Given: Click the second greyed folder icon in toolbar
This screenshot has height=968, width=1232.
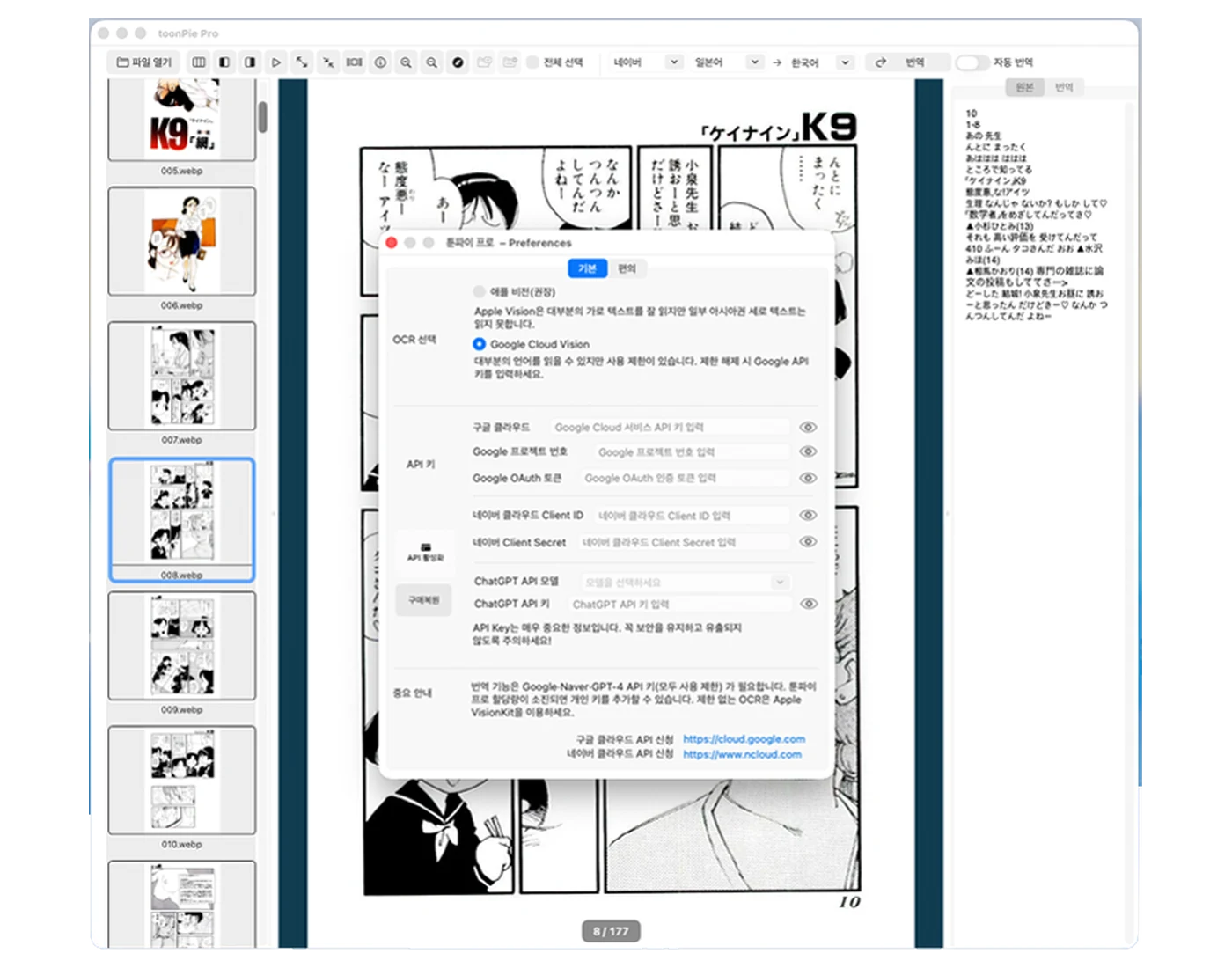Looking at the screenshot, I should click(510, 62).
